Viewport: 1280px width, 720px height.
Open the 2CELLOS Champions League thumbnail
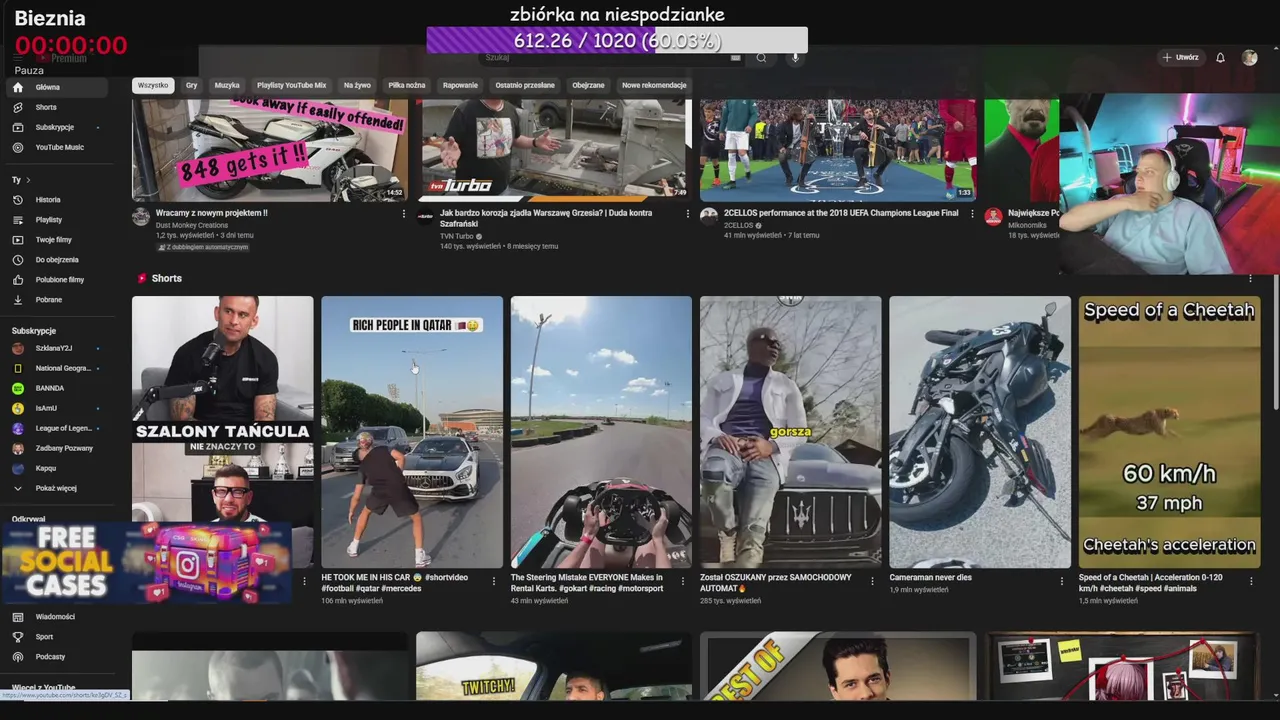tap(838, 150)
